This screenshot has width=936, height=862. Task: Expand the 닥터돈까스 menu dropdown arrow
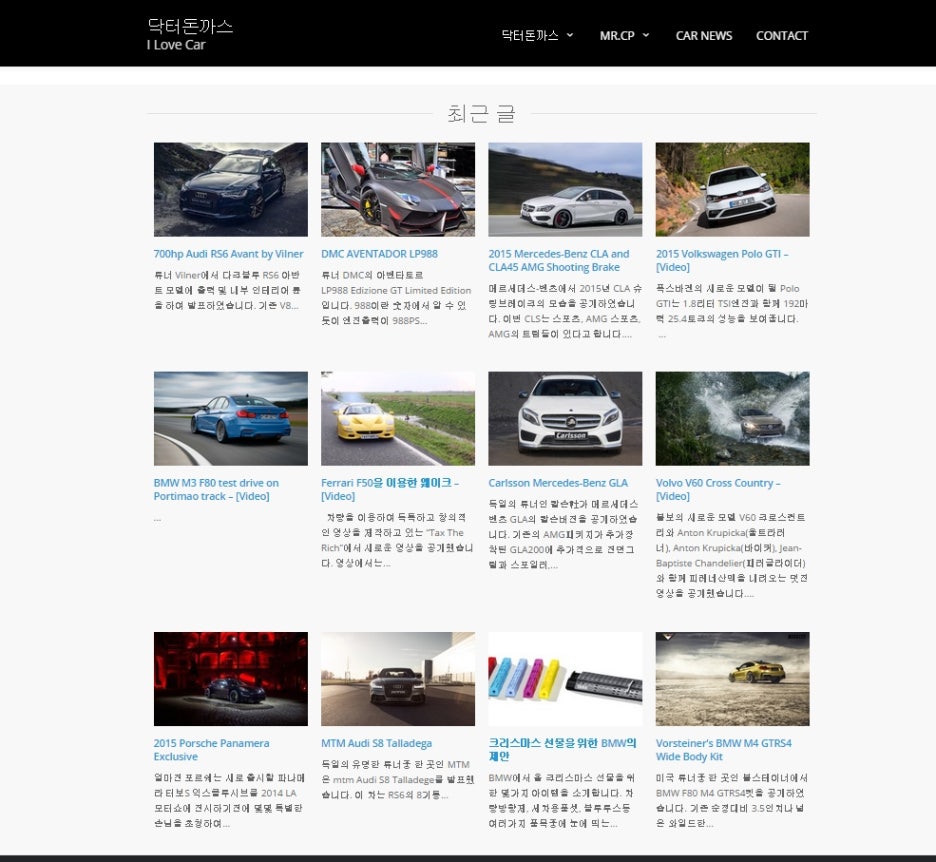tap(570, 35)
